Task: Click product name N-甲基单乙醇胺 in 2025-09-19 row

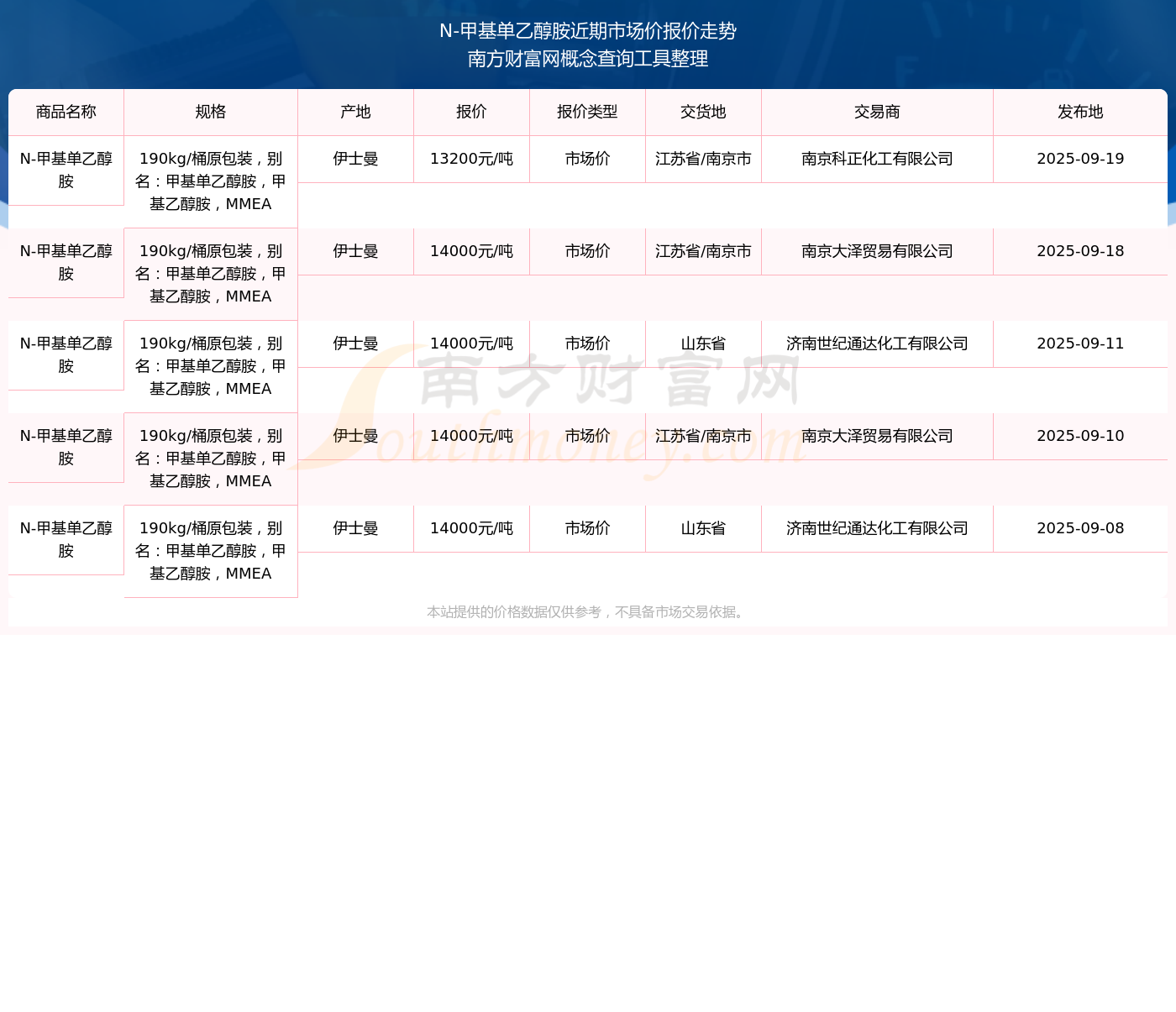Action: coord(66,170)
